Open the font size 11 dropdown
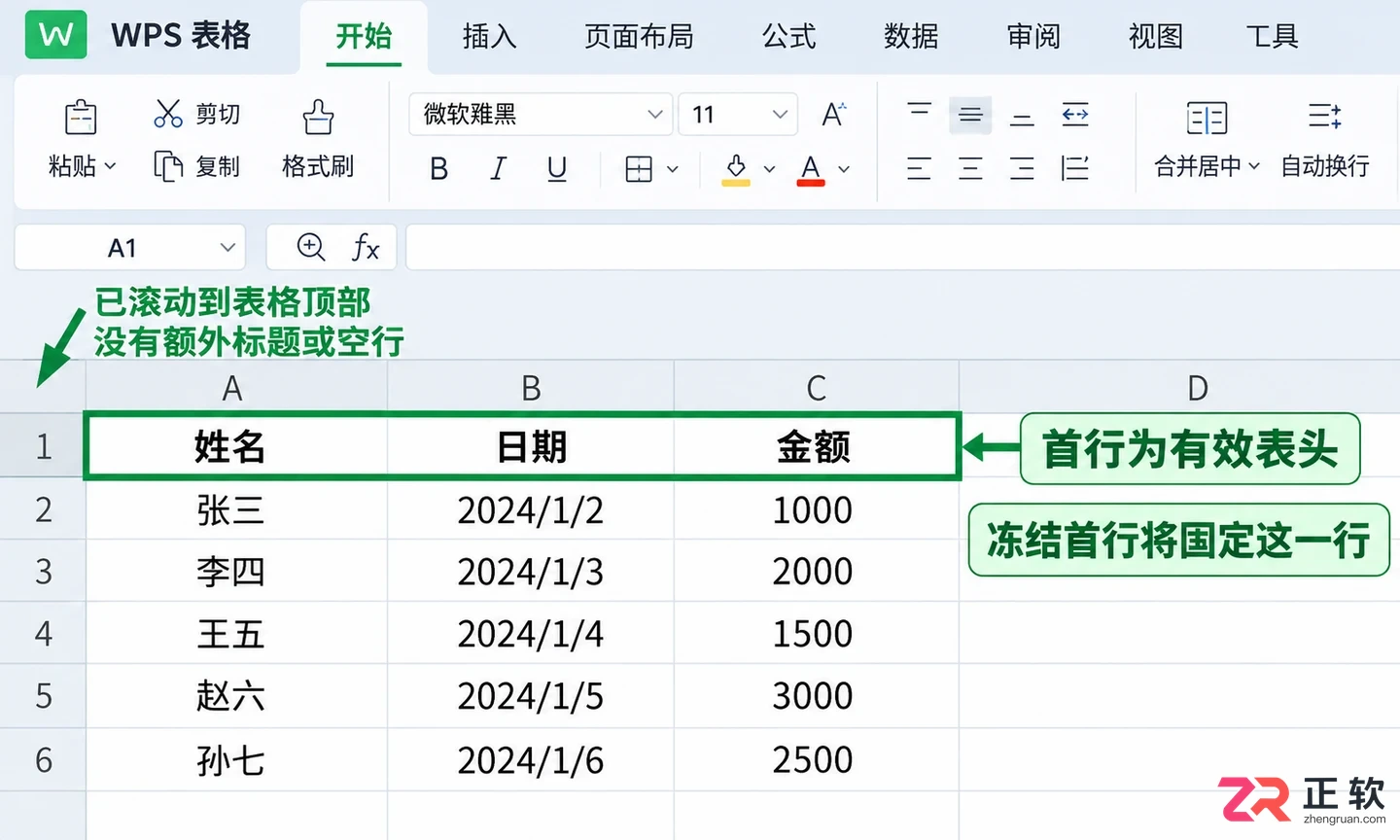 (738, 115)
